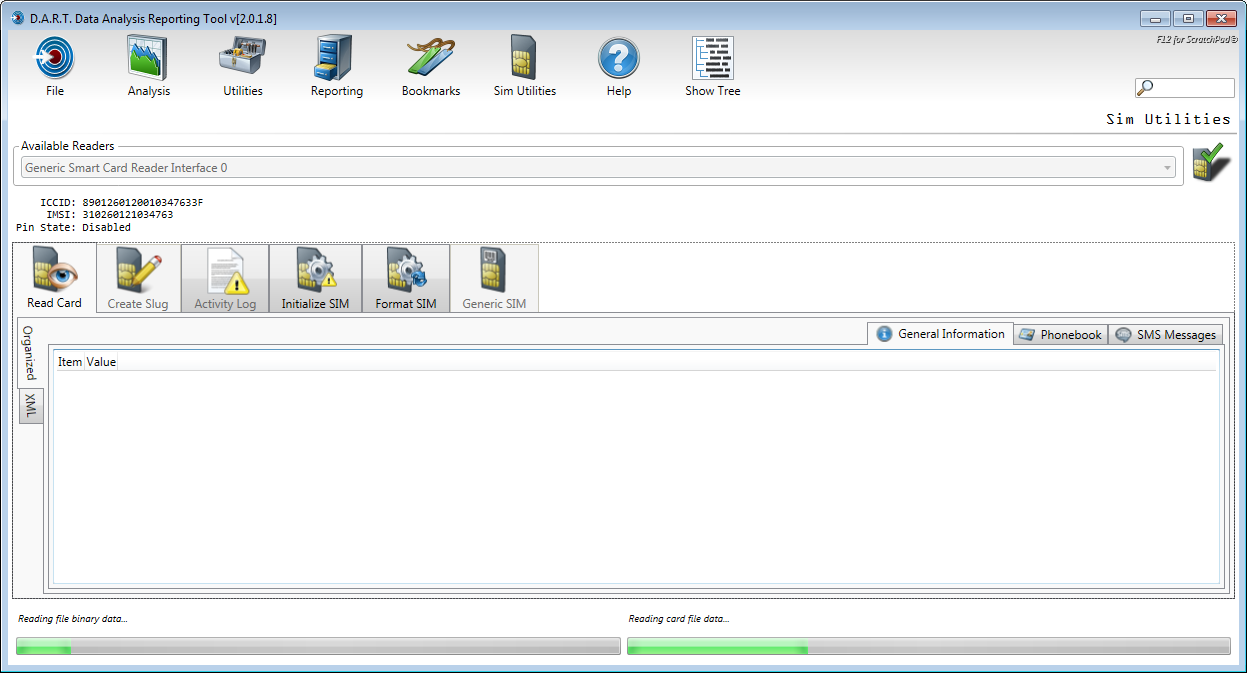
Task: Click the Show Tree icon
Action: (x=713, y=58)
